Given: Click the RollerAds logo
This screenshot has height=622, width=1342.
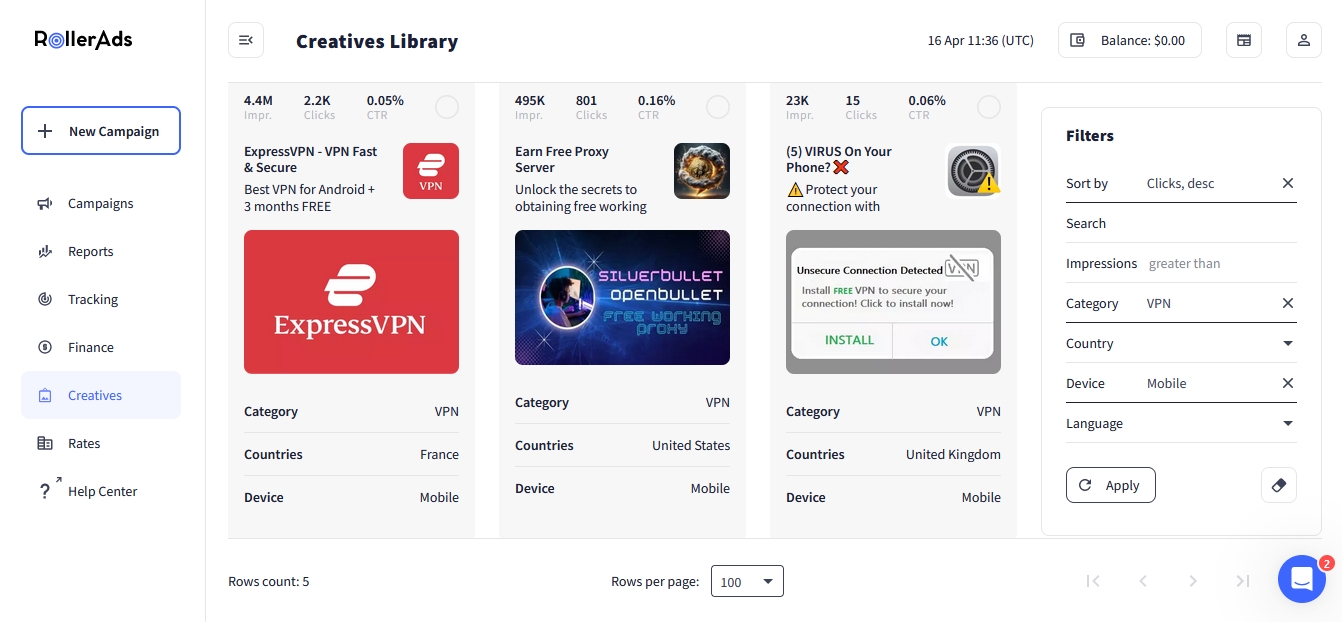Looking at the screenshot, I should pyautogui.click(x=83, y=40).
